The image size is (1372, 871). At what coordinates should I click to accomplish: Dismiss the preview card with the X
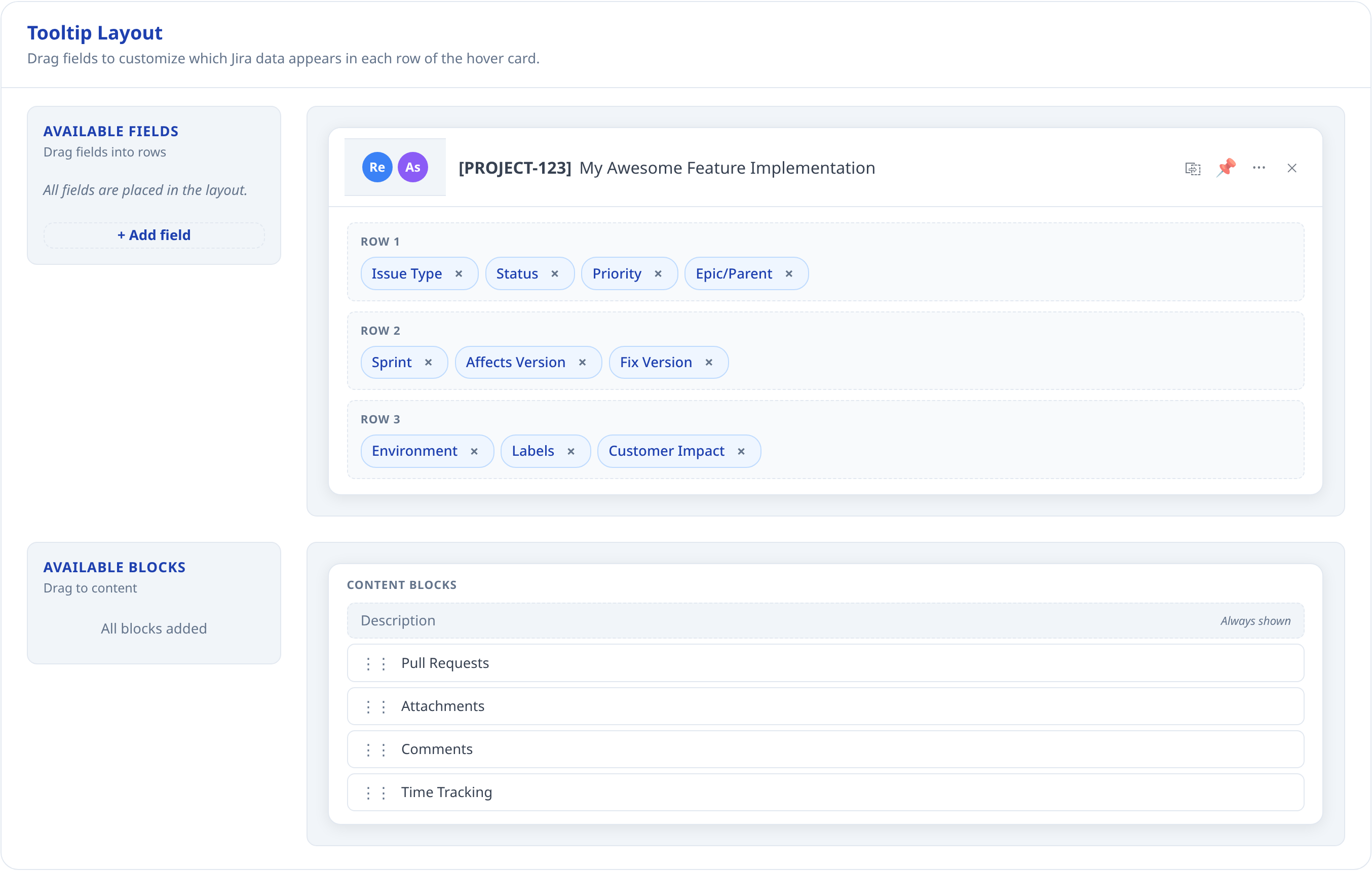tap(1292, 168)
